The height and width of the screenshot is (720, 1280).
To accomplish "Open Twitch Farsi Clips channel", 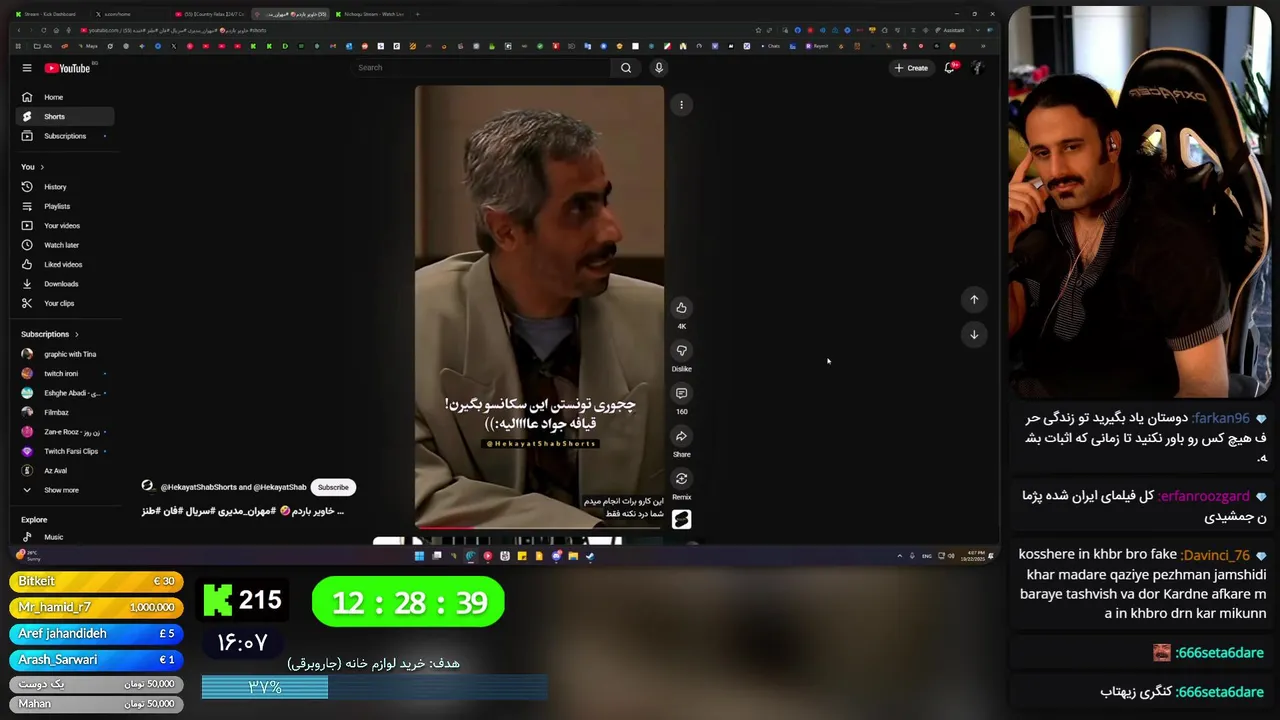I will point(65,451).
